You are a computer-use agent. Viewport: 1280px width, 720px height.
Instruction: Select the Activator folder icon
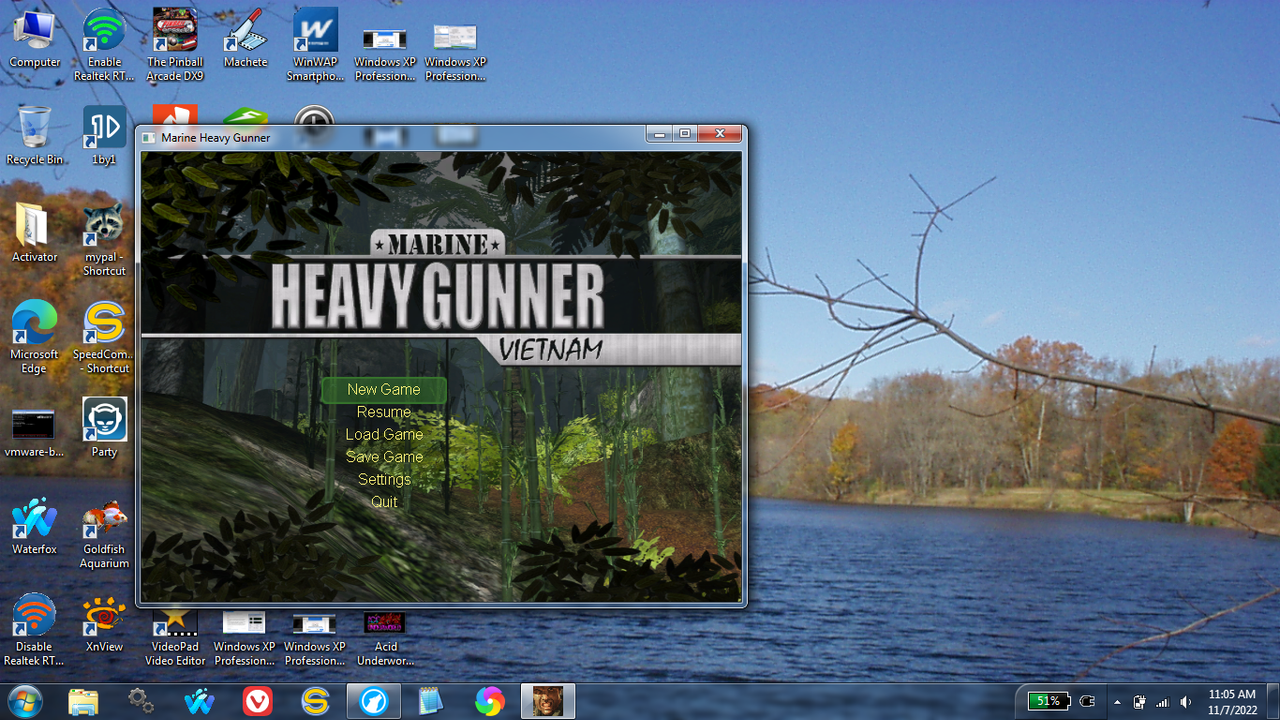(34, 233)
